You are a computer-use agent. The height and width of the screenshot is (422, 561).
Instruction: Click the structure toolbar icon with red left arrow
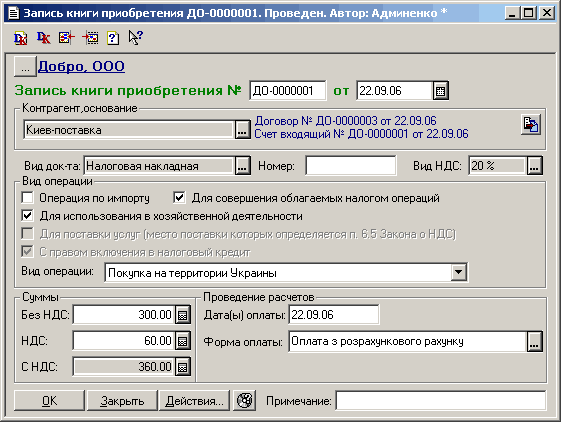pos(67,38)
